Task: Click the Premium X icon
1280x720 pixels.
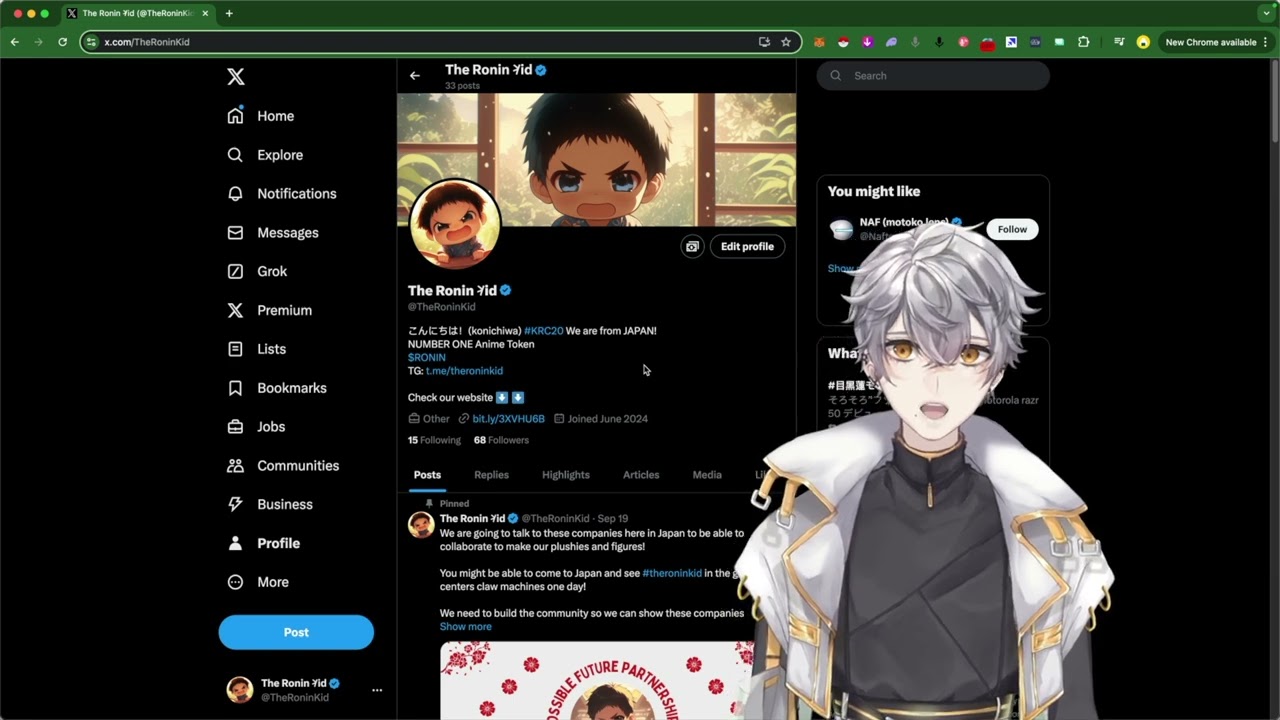Action: 235,310
